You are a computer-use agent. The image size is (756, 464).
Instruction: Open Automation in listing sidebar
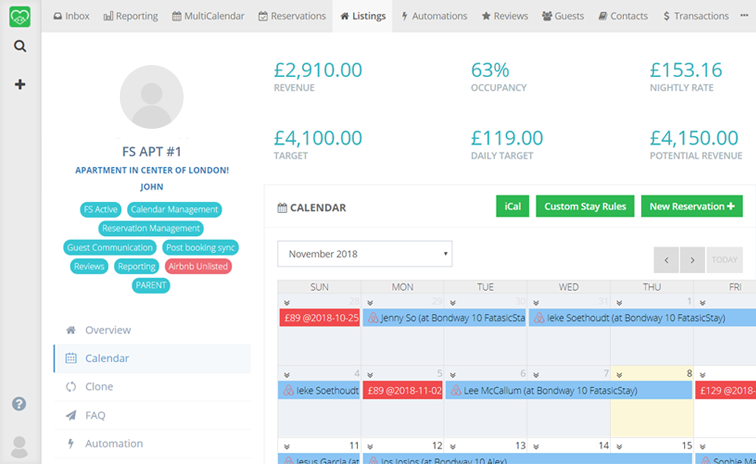coord(152,444)
